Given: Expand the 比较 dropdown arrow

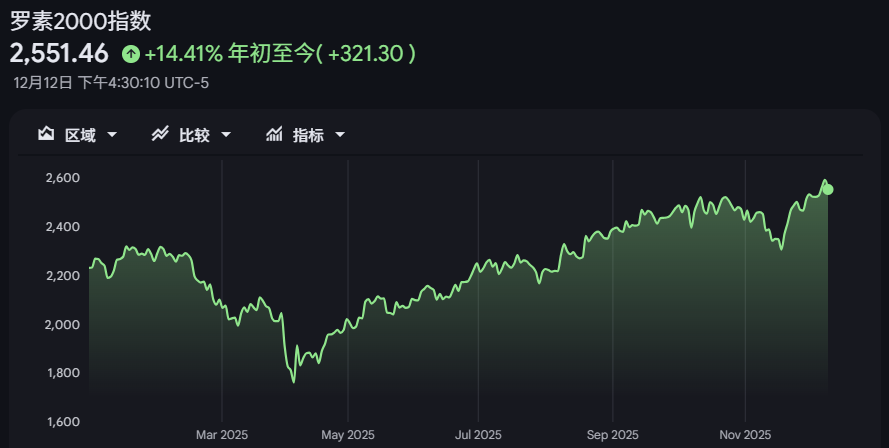Looking at the screenshot, I should coord(226,135).
